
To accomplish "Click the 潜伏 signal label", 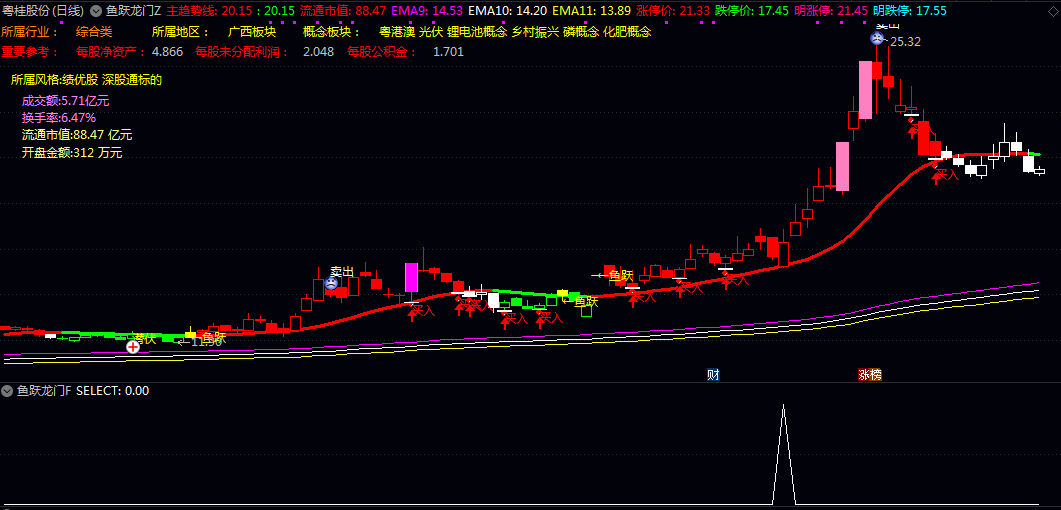I will click(x=144, y=339).
